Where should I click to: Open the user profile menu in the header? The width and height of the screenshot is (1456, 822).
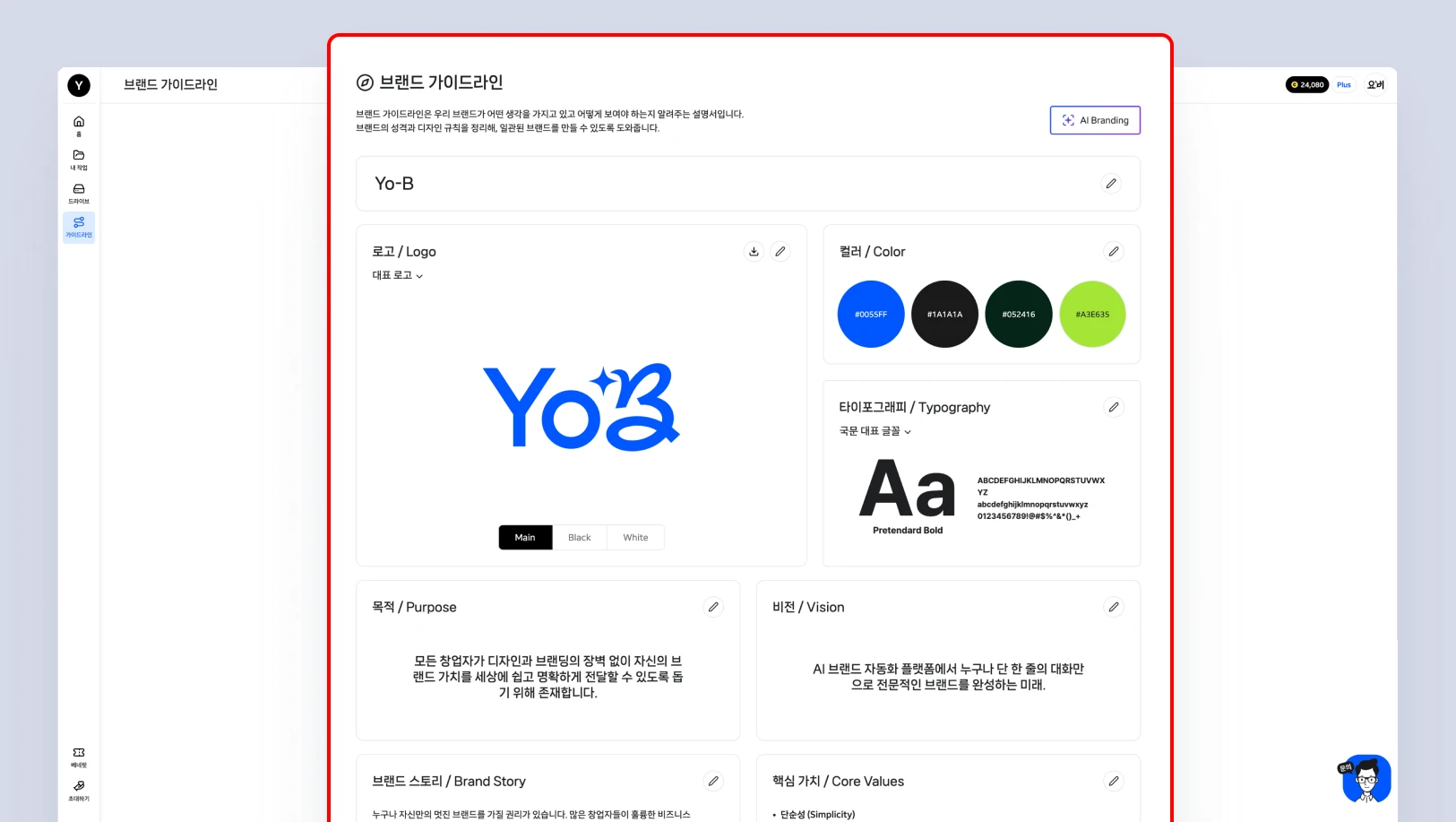point(1375,85)
